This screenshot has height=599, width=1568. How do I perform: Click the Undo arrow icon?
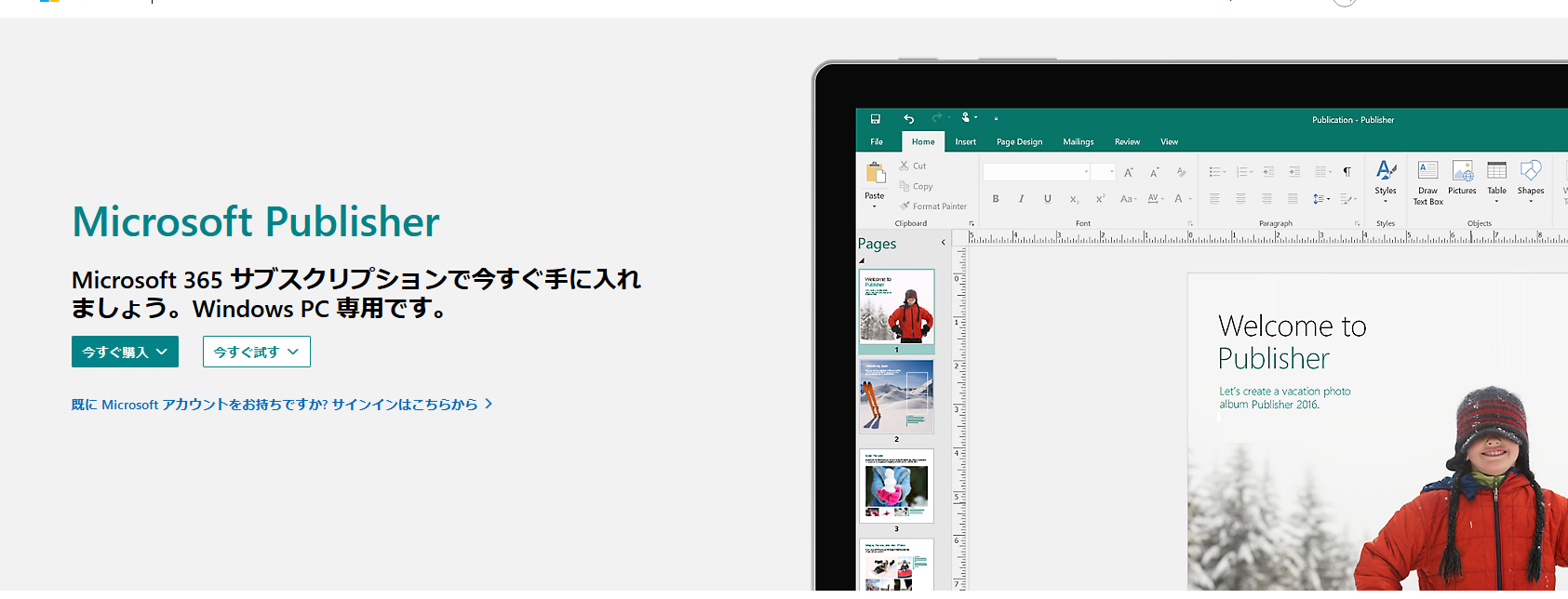pyautogui.click(x=908, y=119)
